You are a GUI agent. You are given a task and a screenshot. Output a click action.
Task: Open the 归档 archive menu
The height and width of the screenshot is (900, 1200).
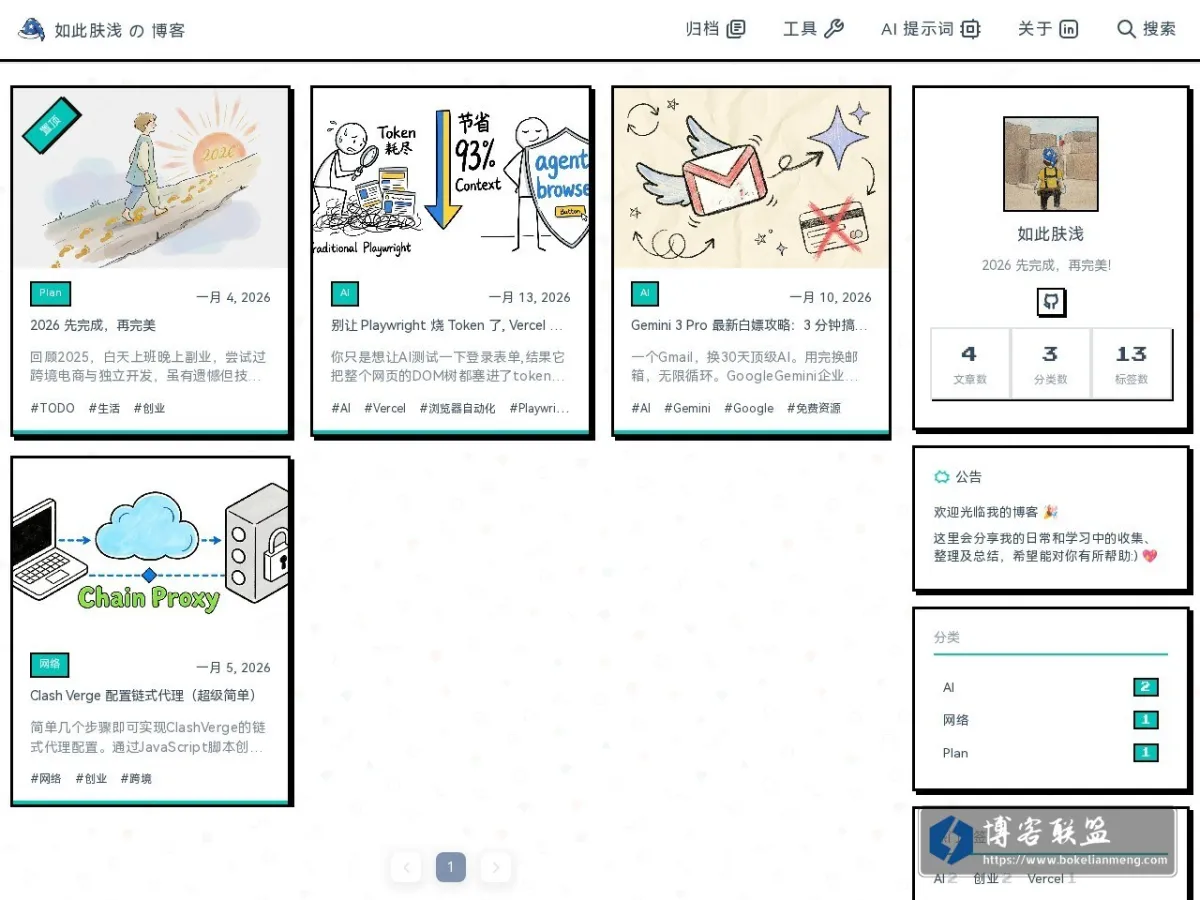click(715, 29)
